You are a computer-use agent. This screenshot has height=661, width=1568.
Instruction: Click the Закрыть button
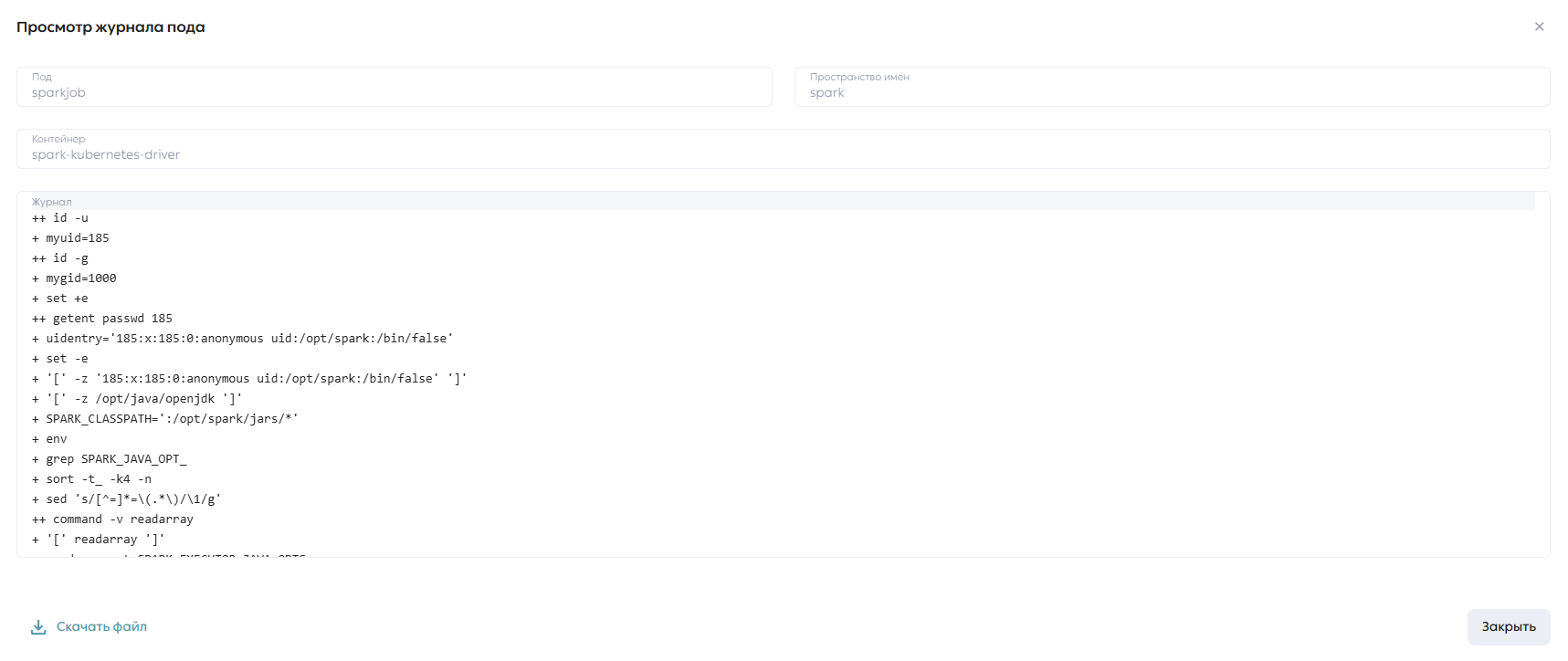pyautogui.click(x=1509, y=627)
